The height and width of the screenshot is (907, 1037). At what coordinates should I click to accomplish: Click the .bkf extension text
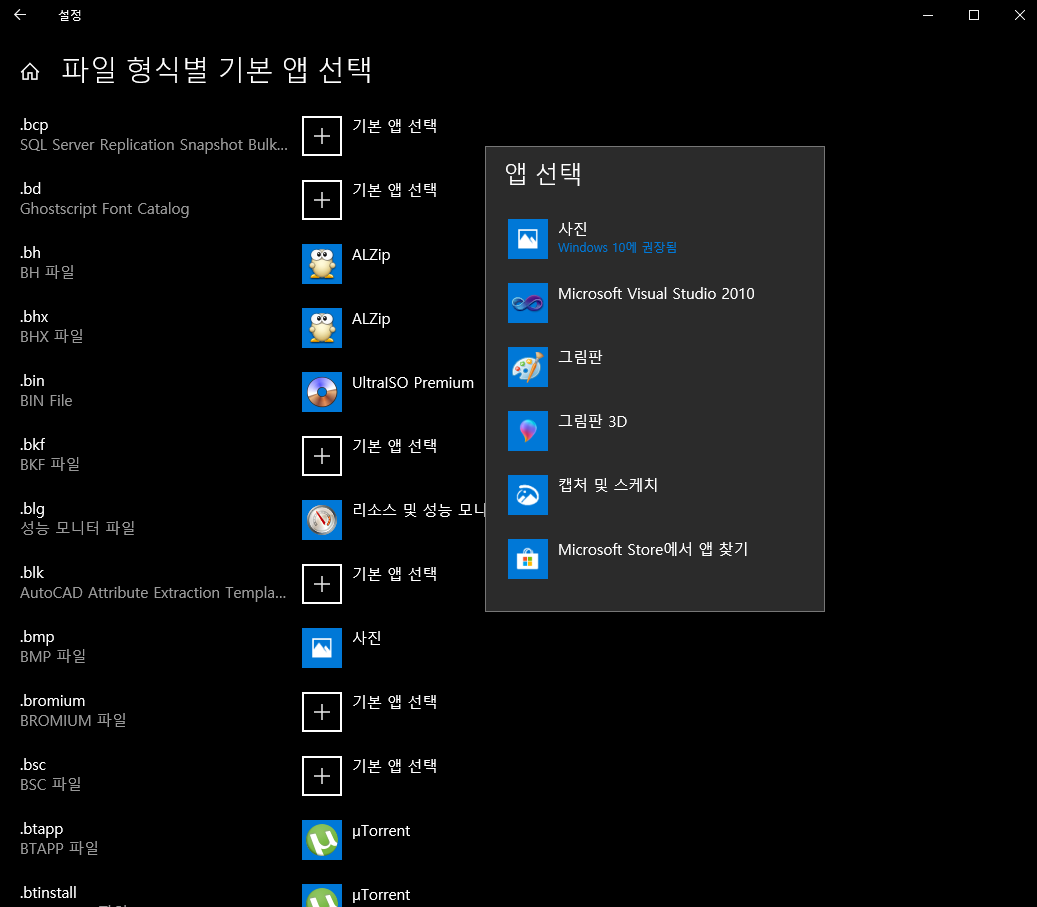tap(32, 445)
